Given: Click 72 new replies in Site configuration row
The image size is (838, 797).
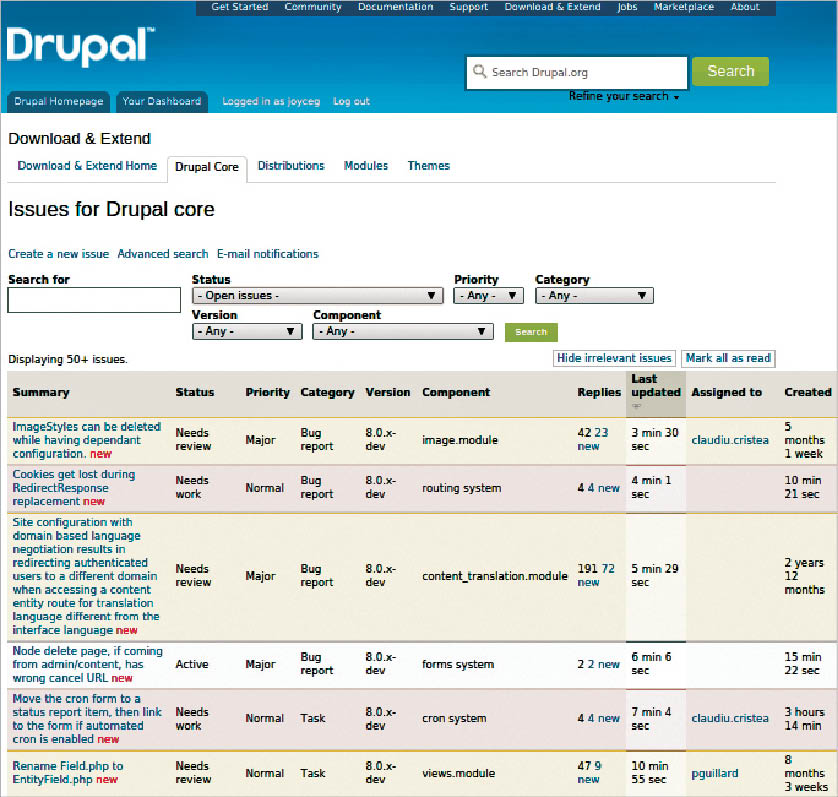Looking at the screenshot, I should coord(595,575).
